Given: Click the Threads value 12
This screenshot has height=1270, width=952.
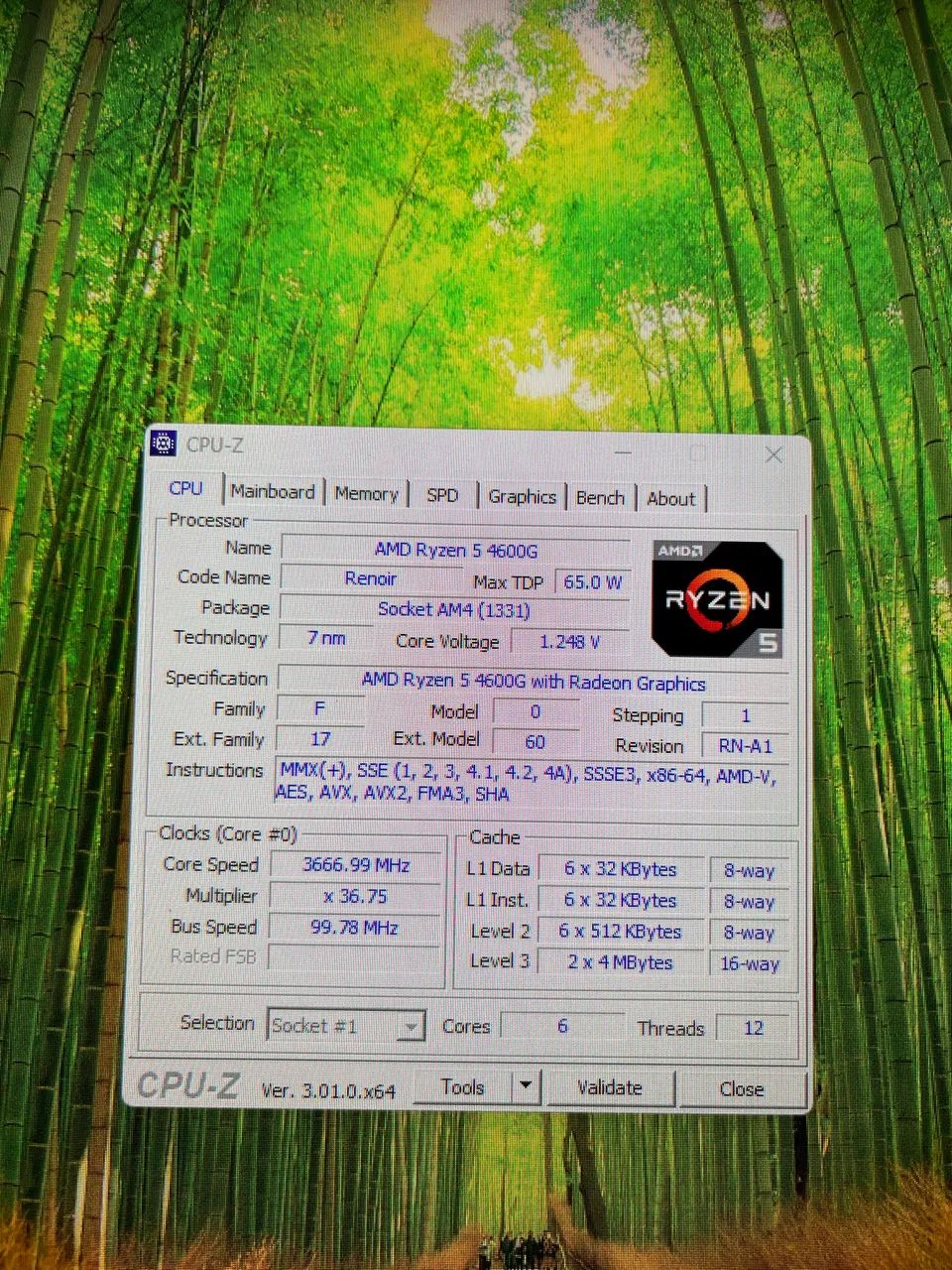Looking at the screenshot, I should (754, 1028).
